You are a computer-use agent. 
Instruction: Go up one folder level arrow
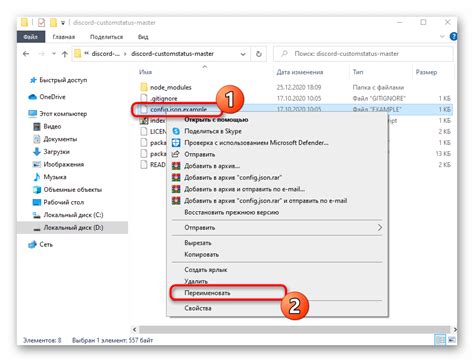pos(65,54)
